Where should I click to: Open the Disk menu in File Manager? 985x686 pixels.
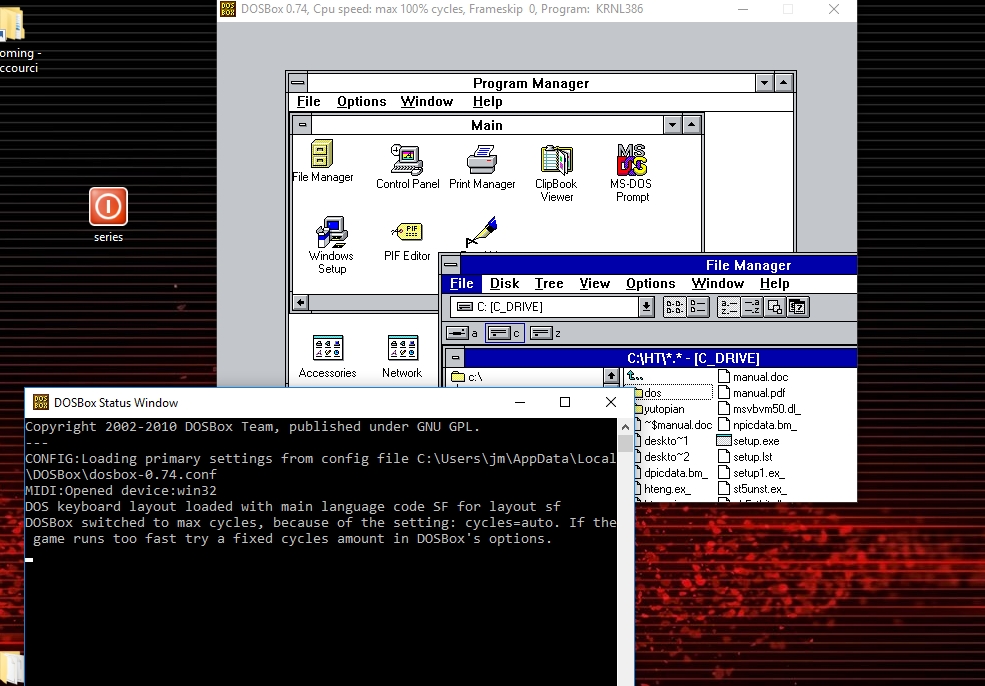click(504, 284)
